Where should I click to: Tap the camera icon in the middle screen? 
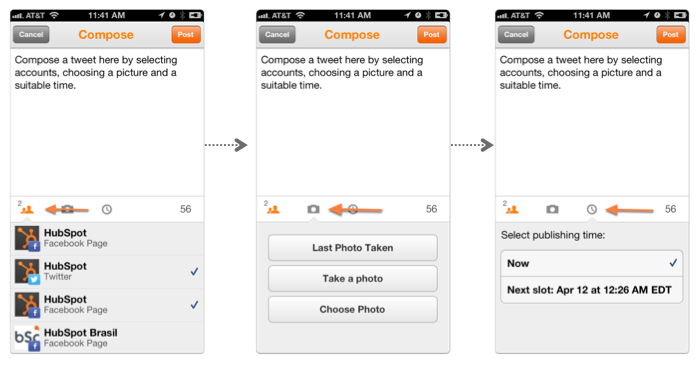313,209
